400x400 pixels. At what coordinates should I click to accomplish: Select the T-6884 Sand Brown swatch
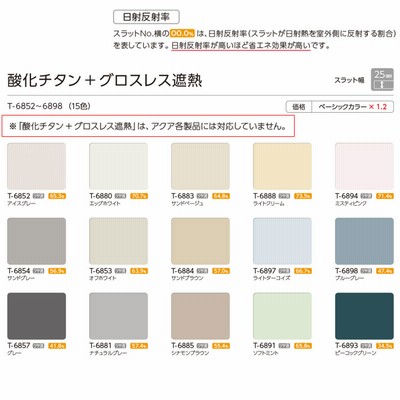200,241
